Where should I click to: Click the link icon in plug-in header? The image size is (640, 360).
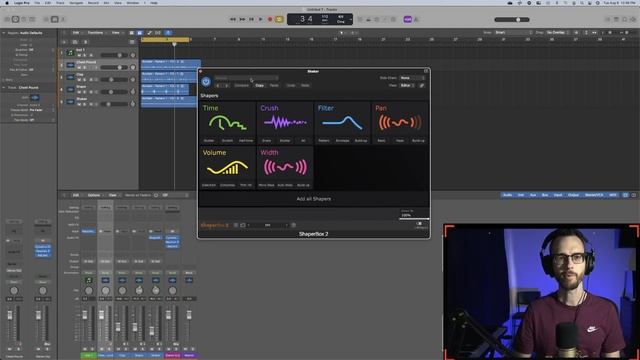coord(422,85)
